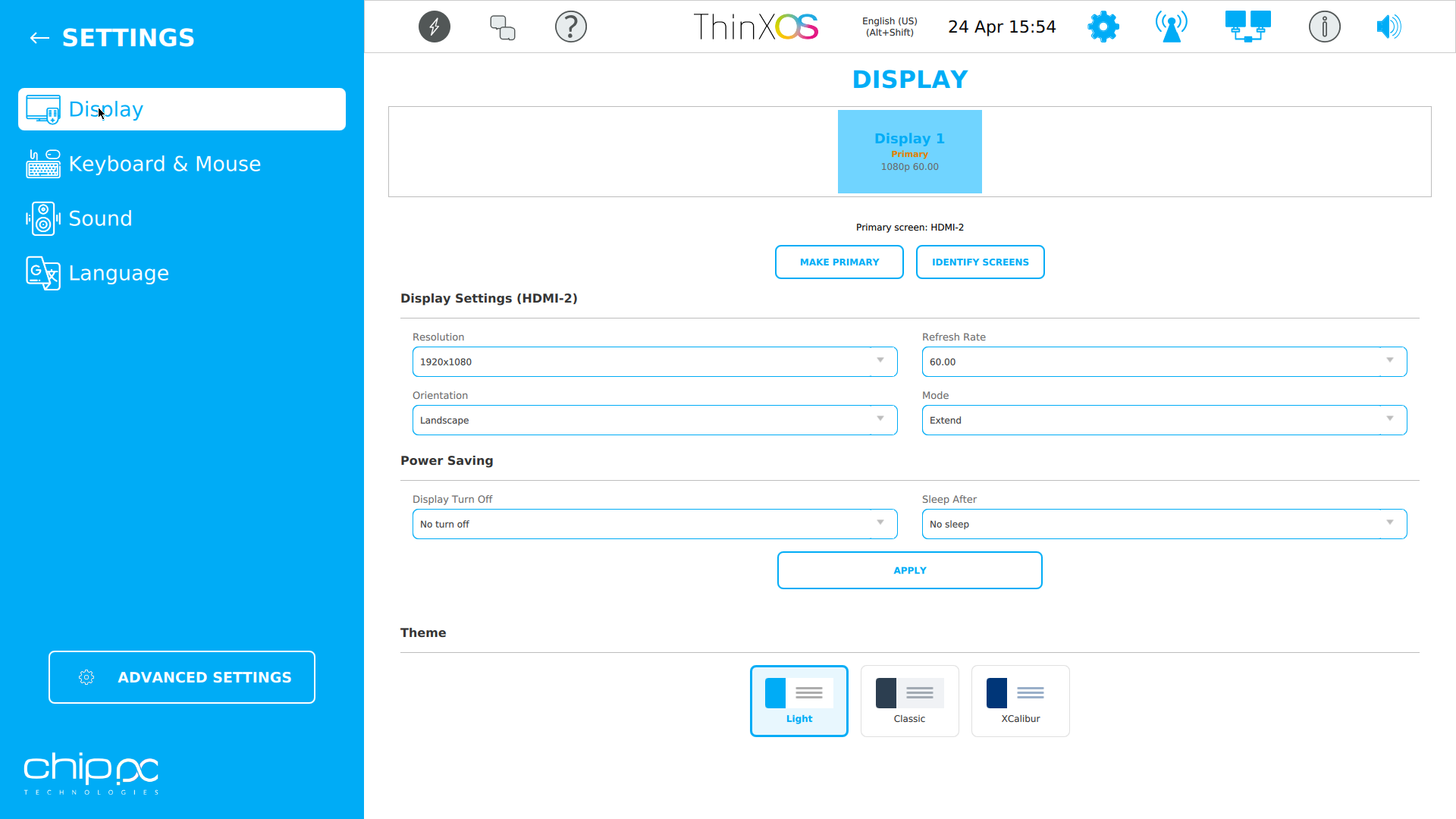Viewport: 1456px width, 819px height.
Task: Open the wireless antenna network icon
Action: tap(1172, 27)
